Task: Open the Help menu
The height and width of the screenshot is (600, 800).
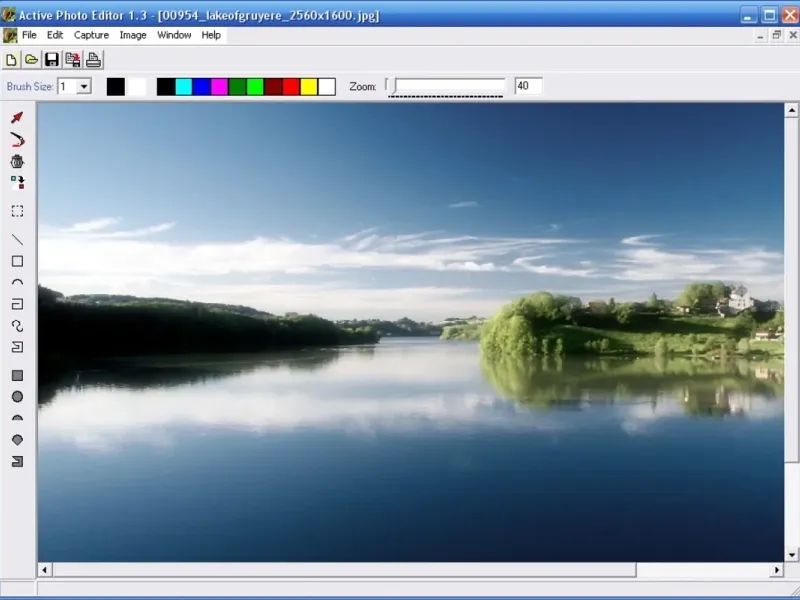Action: tap(211, 35)
